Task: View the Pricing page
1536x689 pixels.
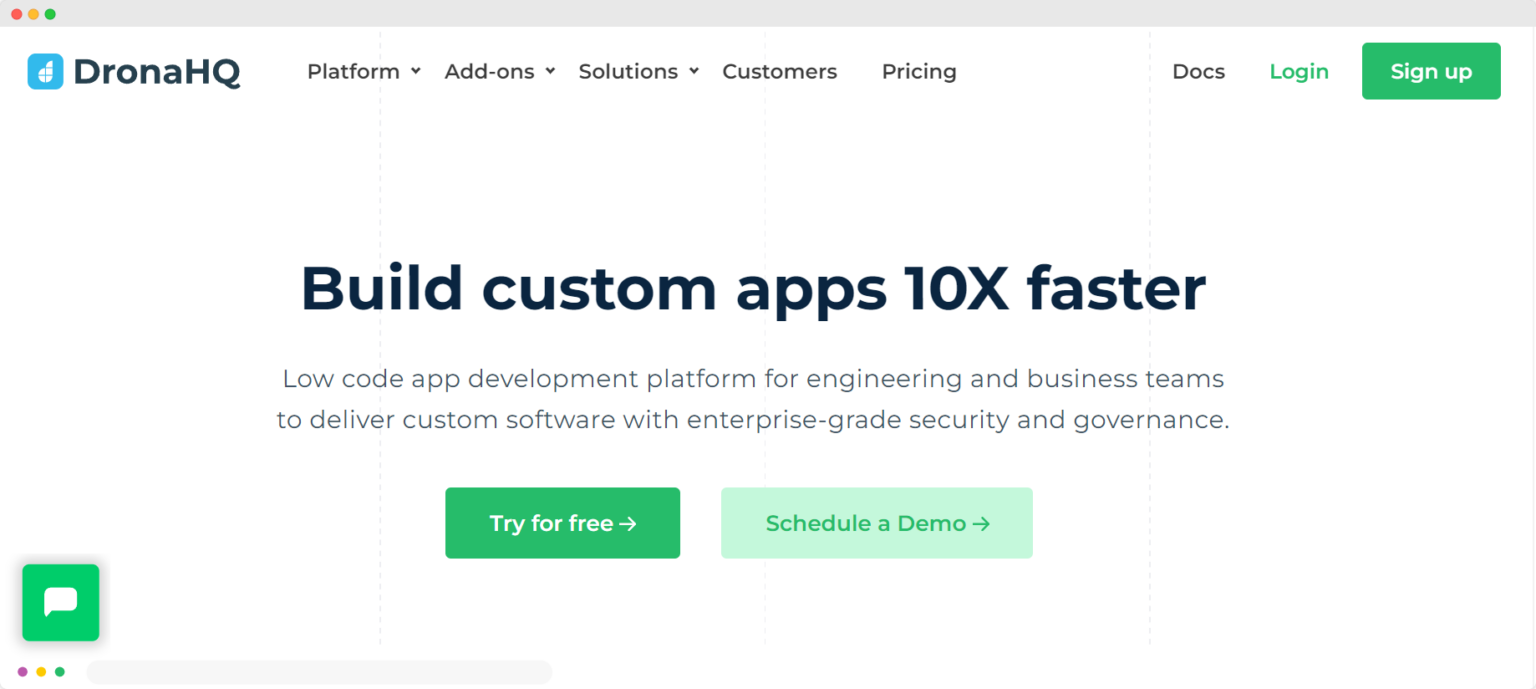Action: (919, 71)
